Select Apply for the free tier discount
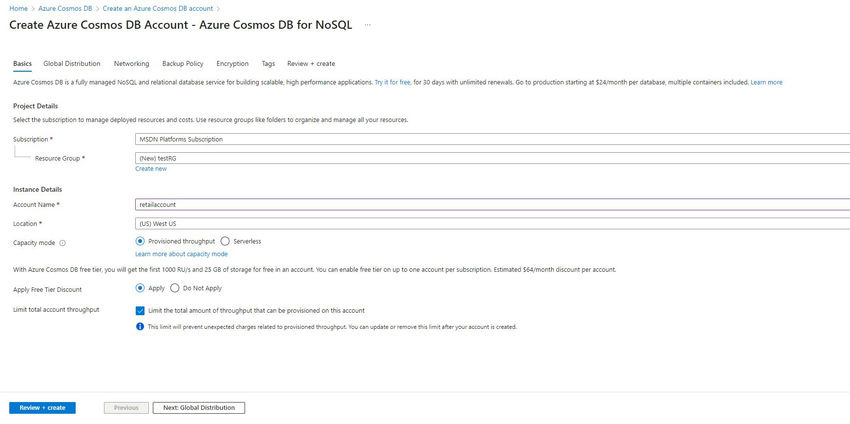The width and height of the screenshot is (850, 424). point(140,288)
